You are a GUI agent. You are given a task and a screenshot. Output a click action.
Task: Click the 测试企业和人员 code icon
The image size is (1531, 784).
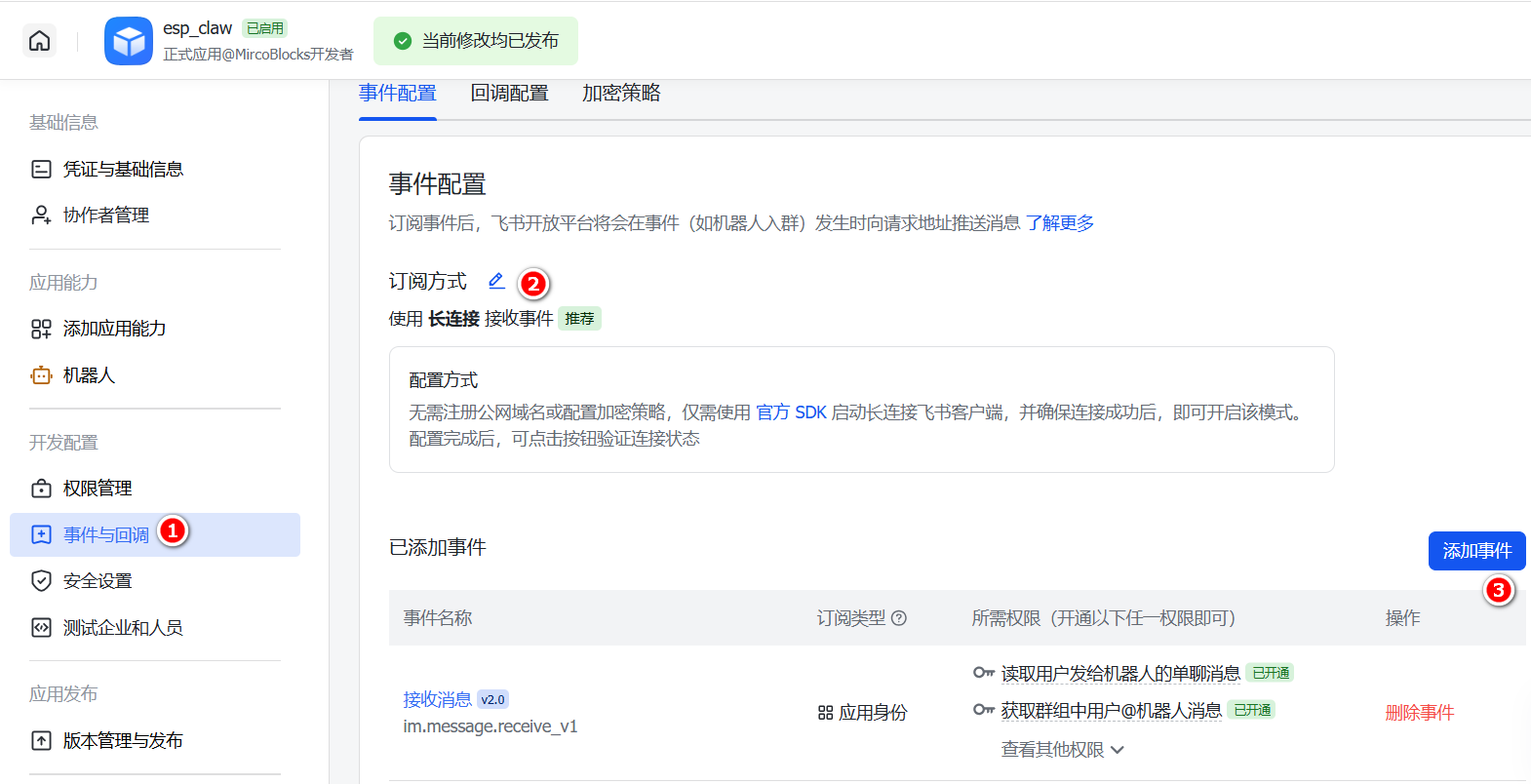(41, 627)
